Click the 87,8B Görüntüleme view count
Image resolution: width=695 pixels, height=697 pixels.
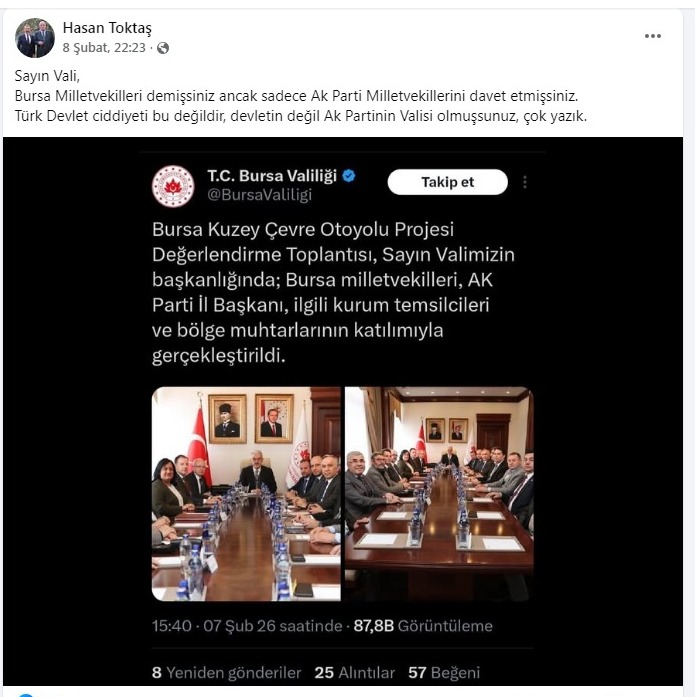(x=423, y=626)
